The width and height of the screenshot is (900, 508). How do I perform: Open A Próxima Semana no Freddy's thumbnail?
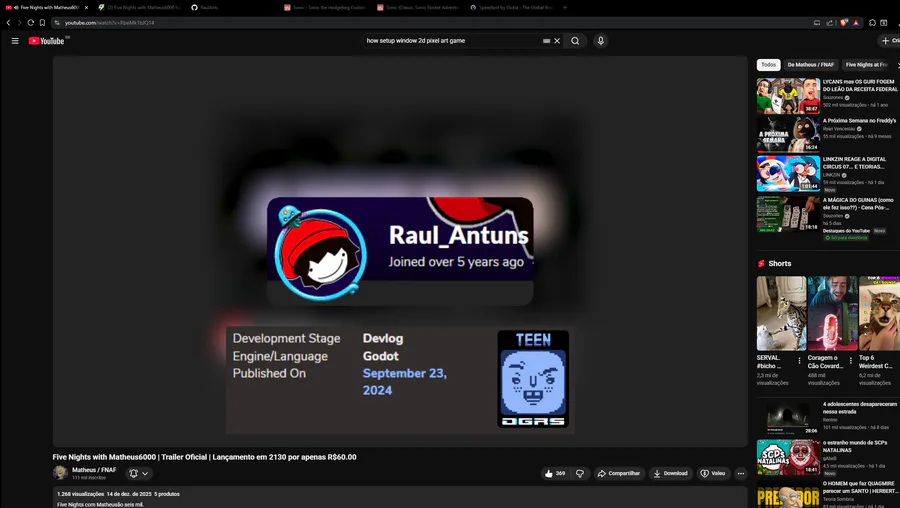pos(788,134)
